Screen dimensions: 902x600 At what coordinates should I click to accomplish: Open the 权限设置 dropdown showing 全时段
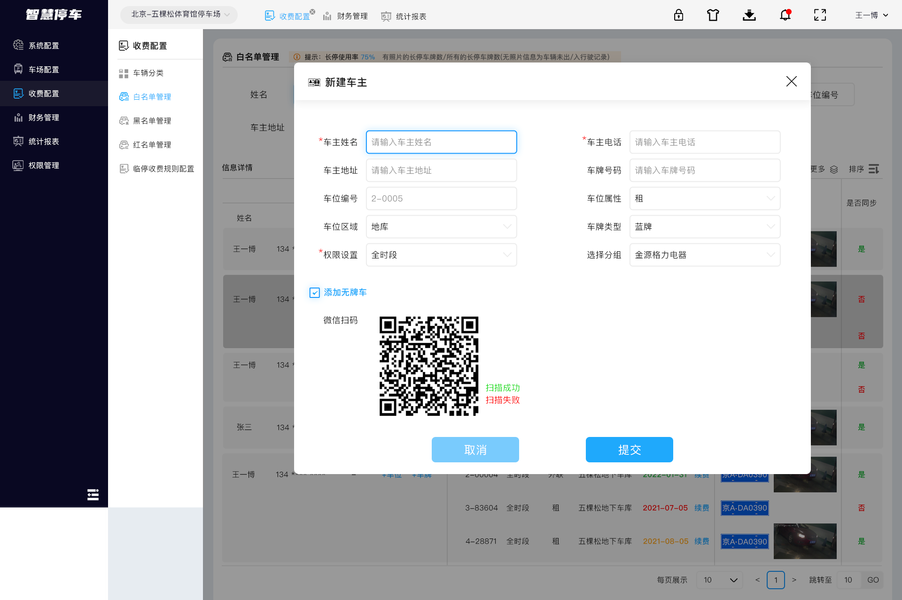coord(441,255)
